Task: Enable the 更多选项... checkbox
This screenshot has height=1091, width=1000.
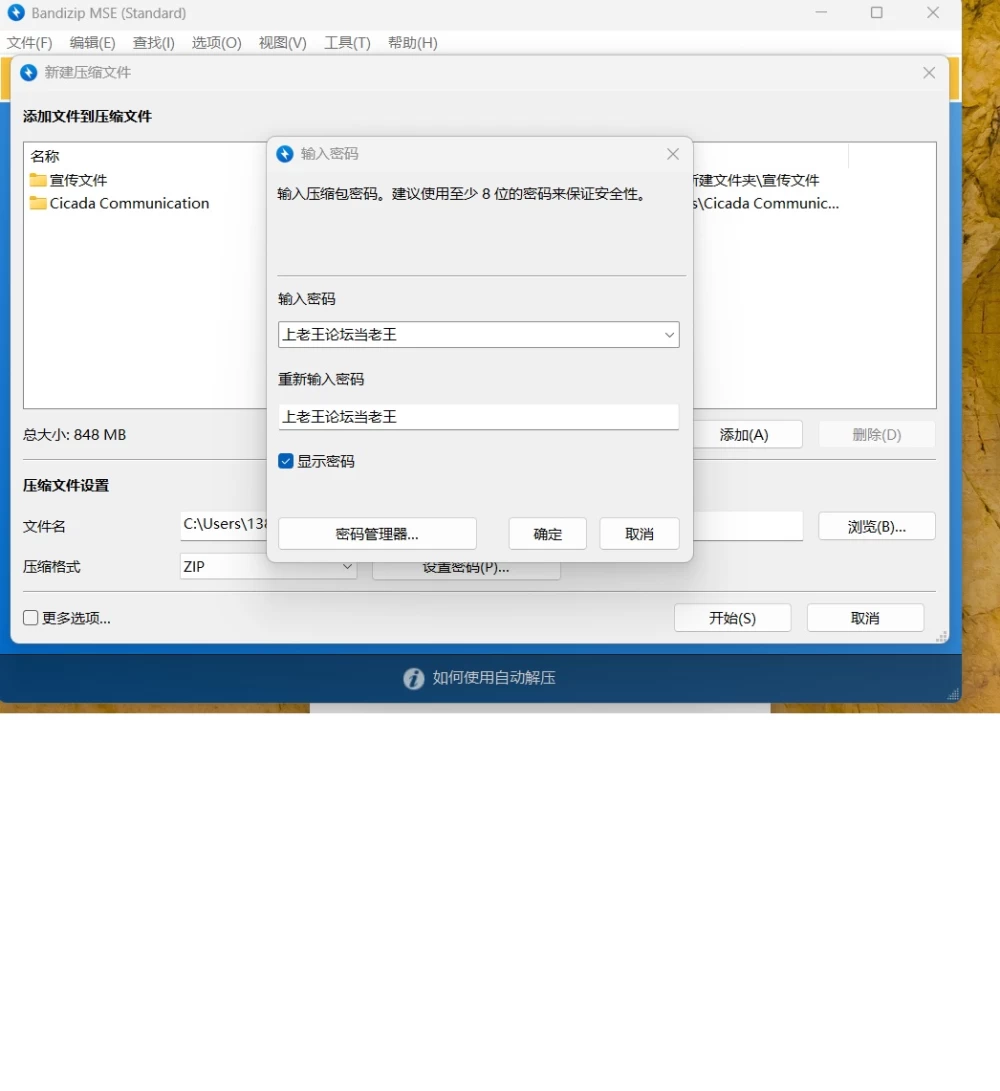Action: point(31,618)
